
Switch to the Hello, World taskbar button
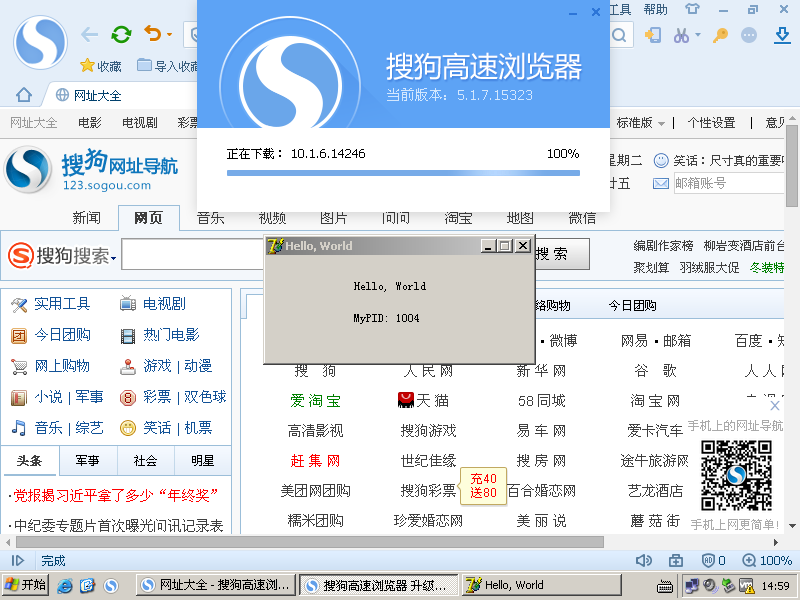[542, 585]
